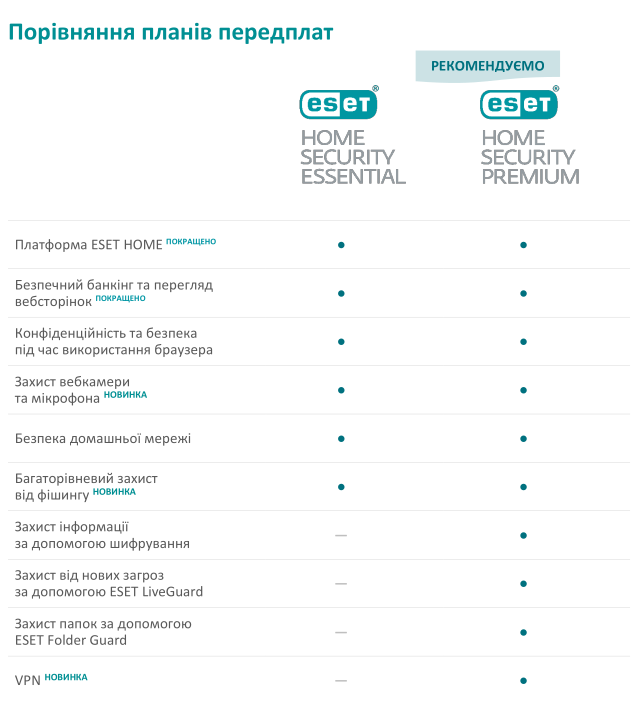Image resolution: width=641 pixels, height=712 pixels.
Task: Click the ESET Home Security Essential logo
Action: click(340, 103)
